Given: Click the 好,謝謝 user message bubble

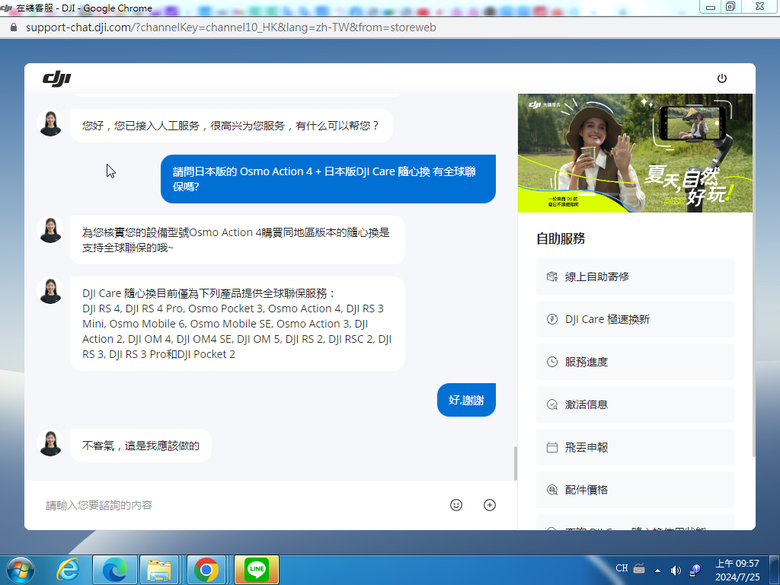Looking at the screenshot, I should pos(467,400).
